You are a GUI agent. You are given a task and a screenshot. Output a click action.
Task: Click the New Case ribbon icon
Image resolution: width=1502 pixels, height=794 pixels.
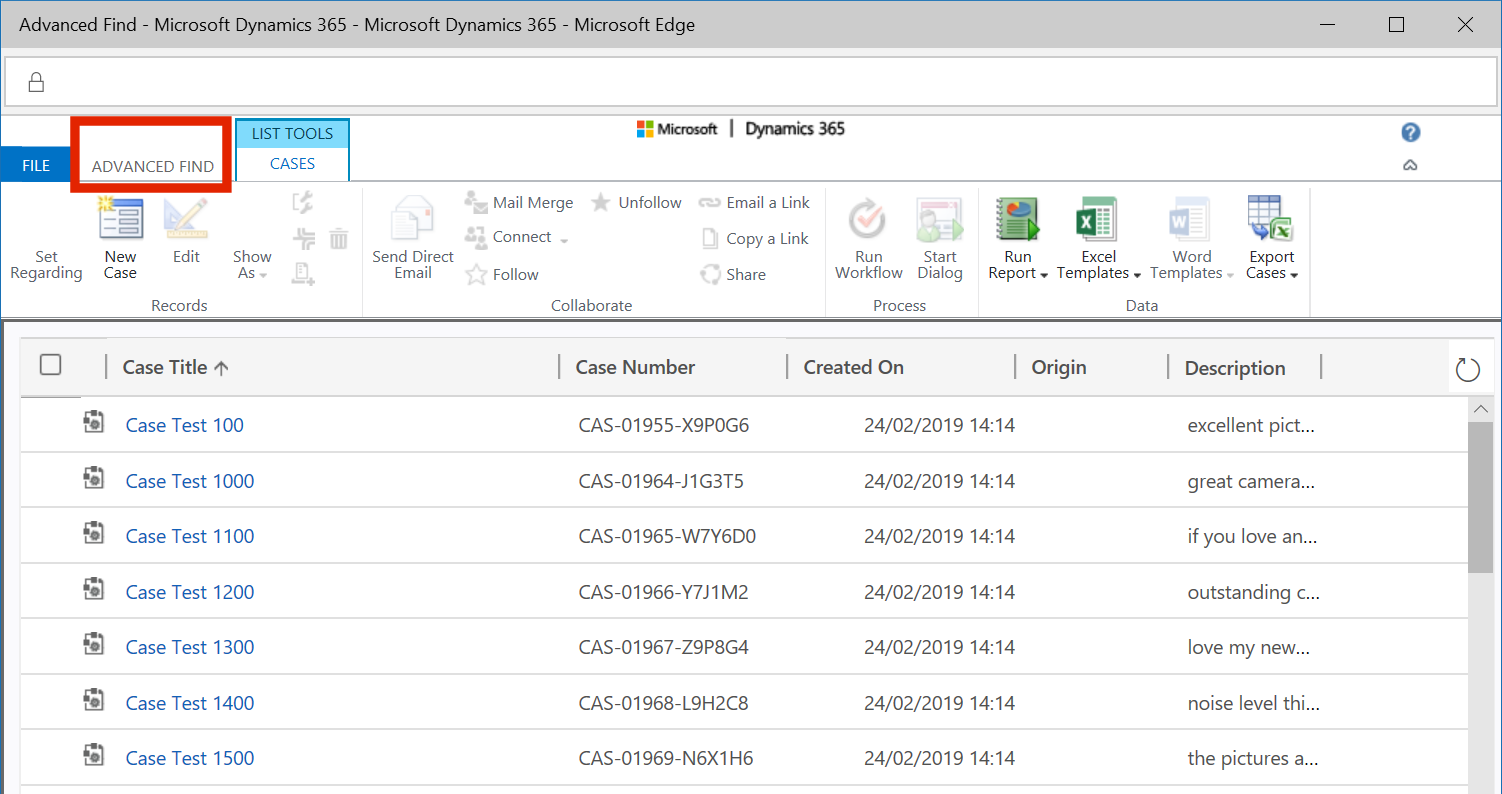click(x=121, y=219)
